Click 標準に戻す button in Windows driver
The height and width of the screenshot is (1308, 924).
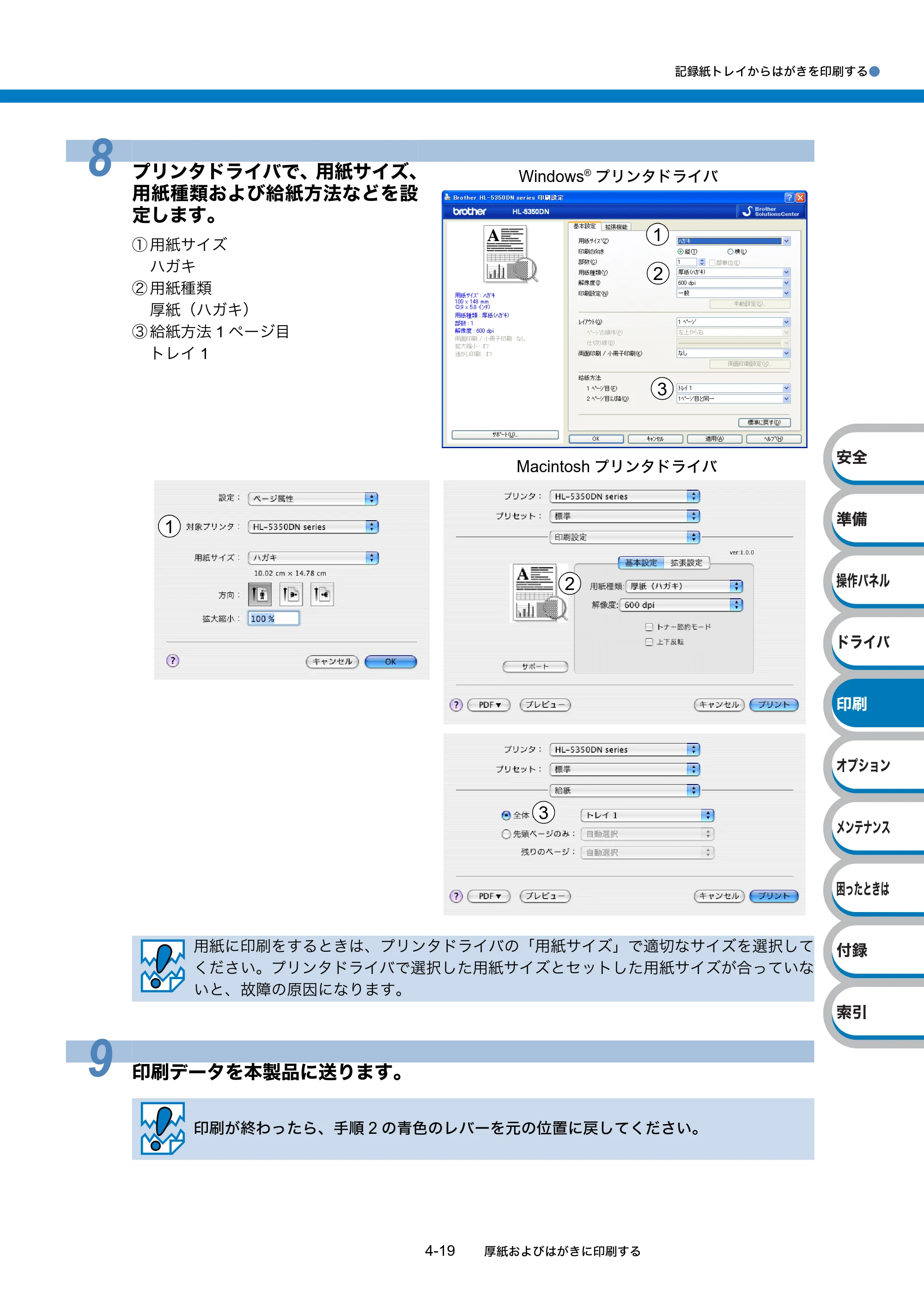[764, 422]
